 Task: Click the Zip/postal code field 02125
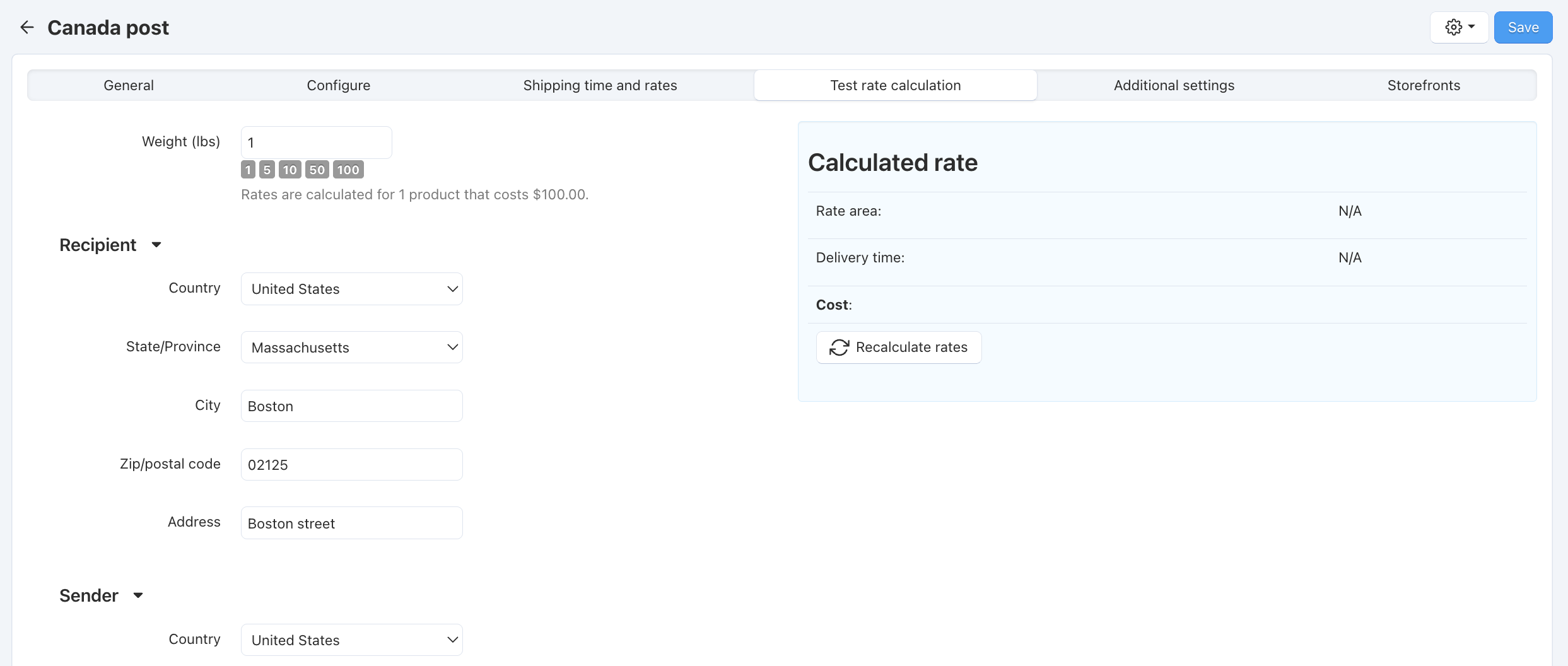click(352, 465)
